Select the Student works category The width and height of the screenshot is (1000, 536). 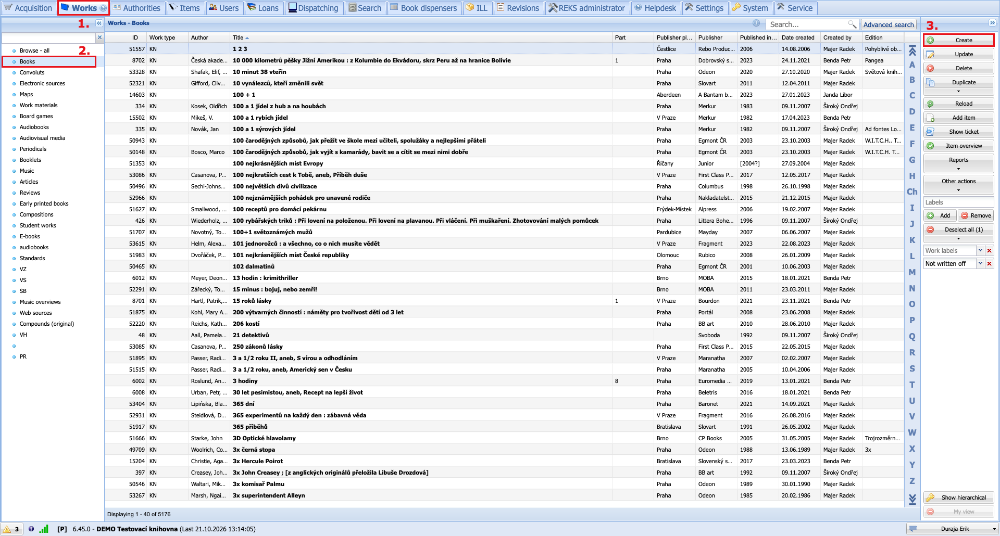coord(38,225)
